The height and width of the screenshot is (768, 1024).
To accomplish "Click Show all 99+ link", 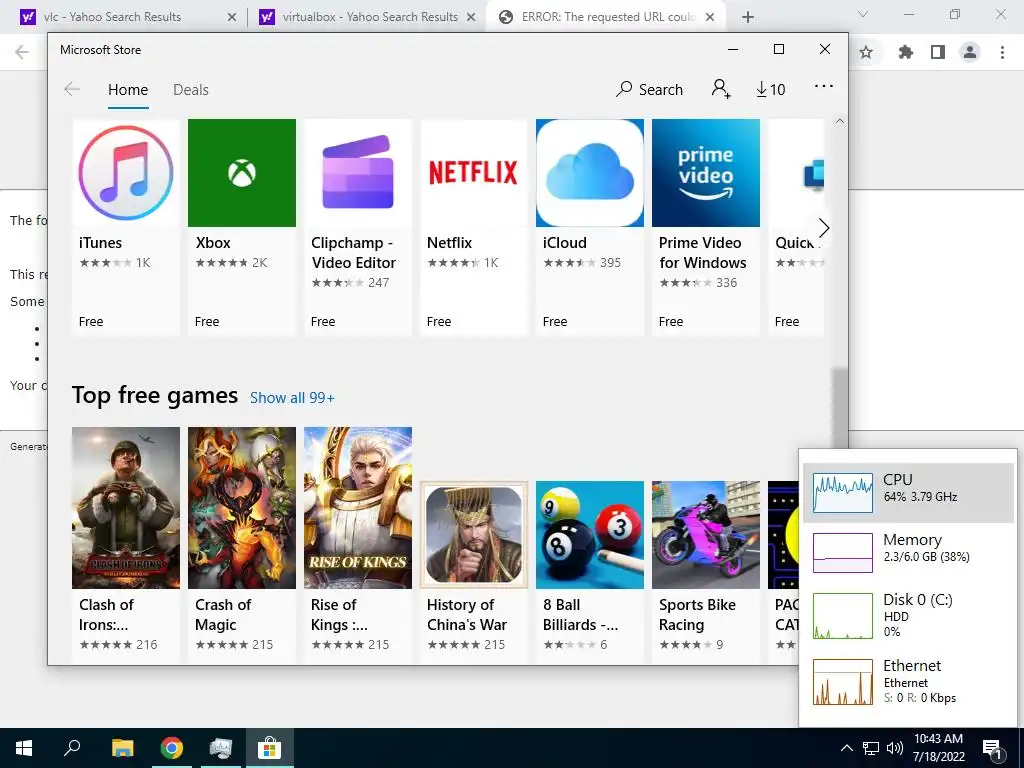I will pyautogui.click(x=292, y=398).
